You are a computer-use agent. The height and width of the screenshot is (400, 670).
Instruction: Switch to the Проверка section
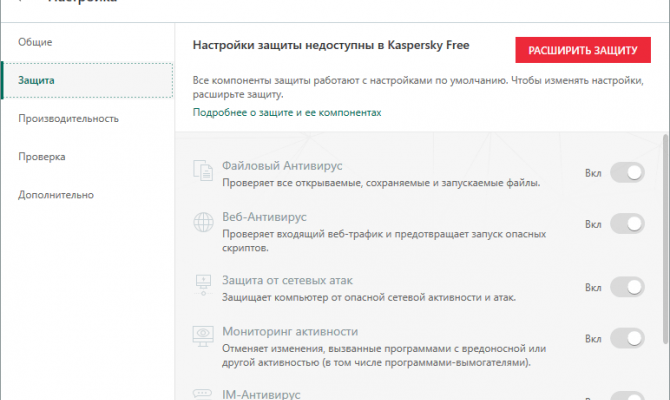[42, 156]
